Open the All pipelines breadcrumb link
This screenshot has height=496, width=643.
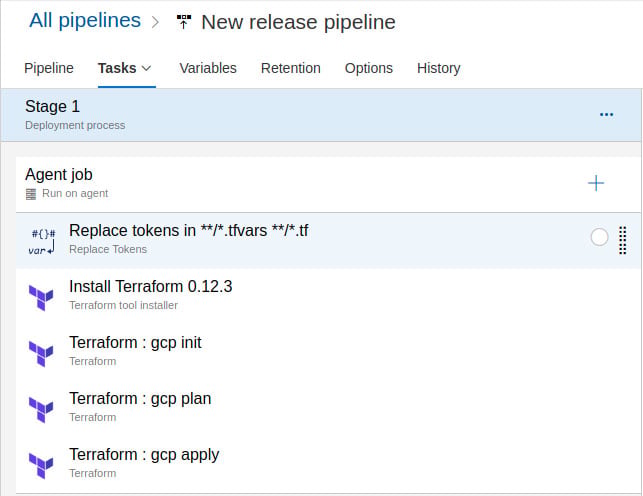[x=85, y=20]
